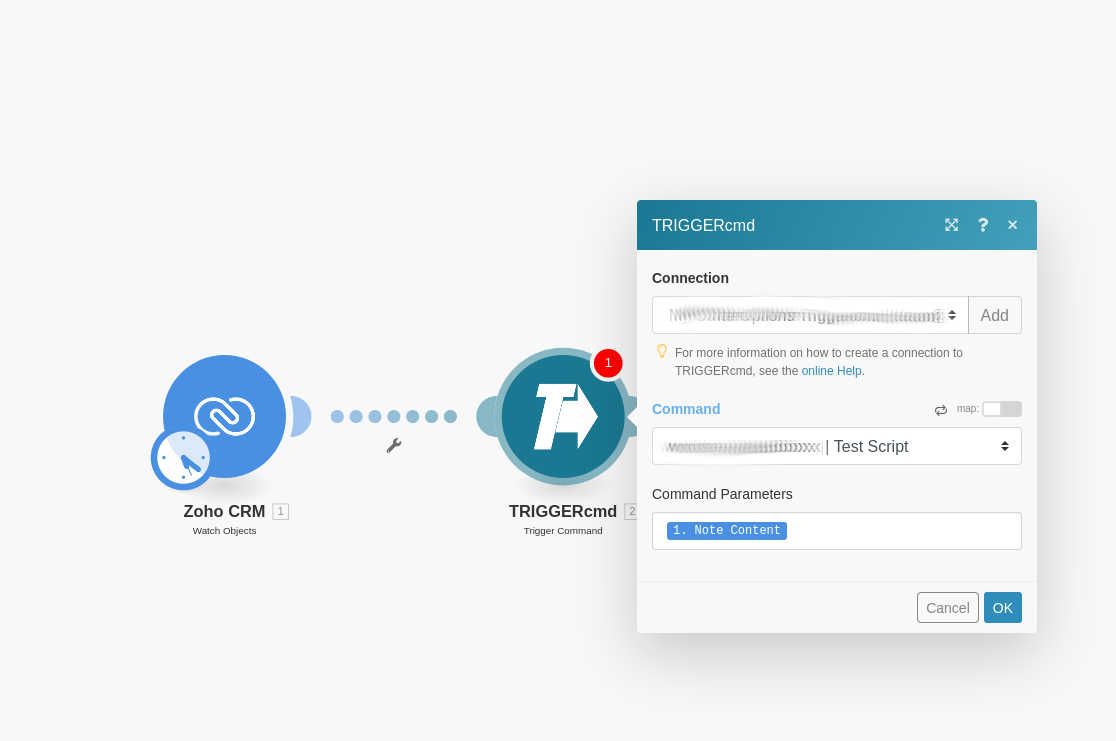
Task: Click the Zoho CRM module label
Action: click(224, 511)
